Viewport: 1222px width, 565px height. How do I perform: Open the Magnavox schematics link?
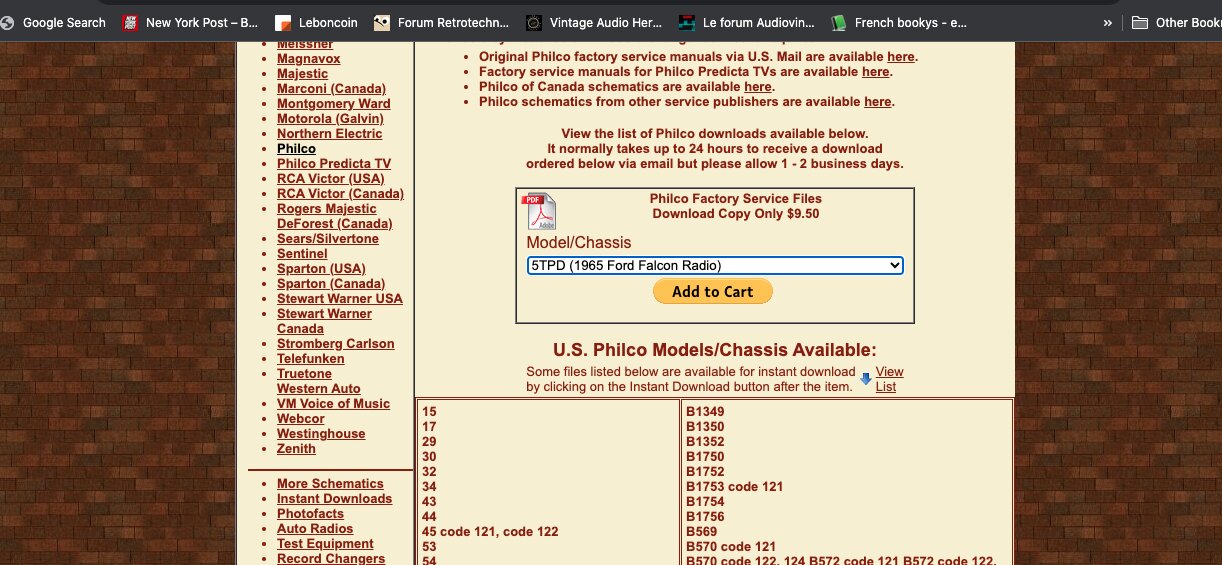(x=308, y=59)
